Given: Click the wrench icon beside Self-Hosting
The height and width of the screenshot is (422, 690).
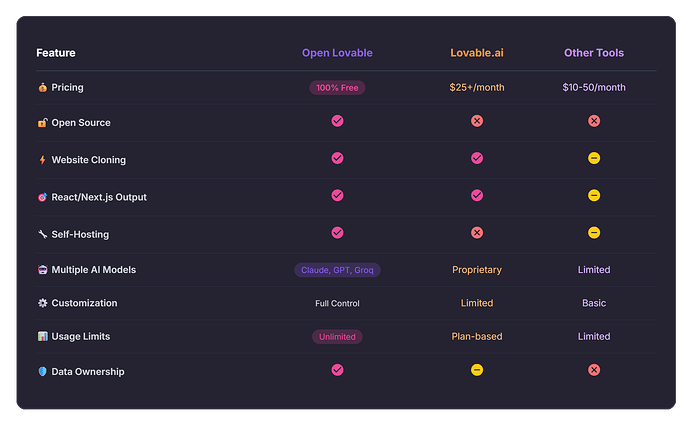Looking at the screenshot, I should pos(42,234).
